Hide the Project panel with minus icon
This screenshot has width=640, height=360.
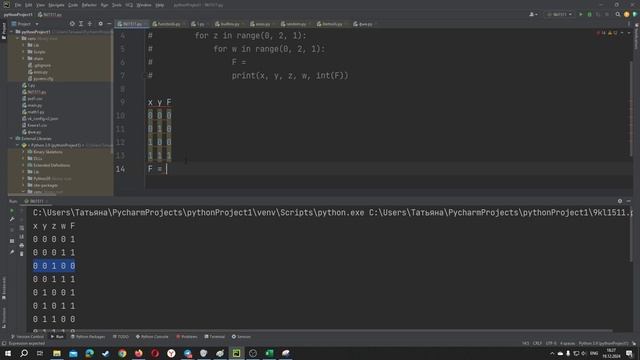(109, 24)
